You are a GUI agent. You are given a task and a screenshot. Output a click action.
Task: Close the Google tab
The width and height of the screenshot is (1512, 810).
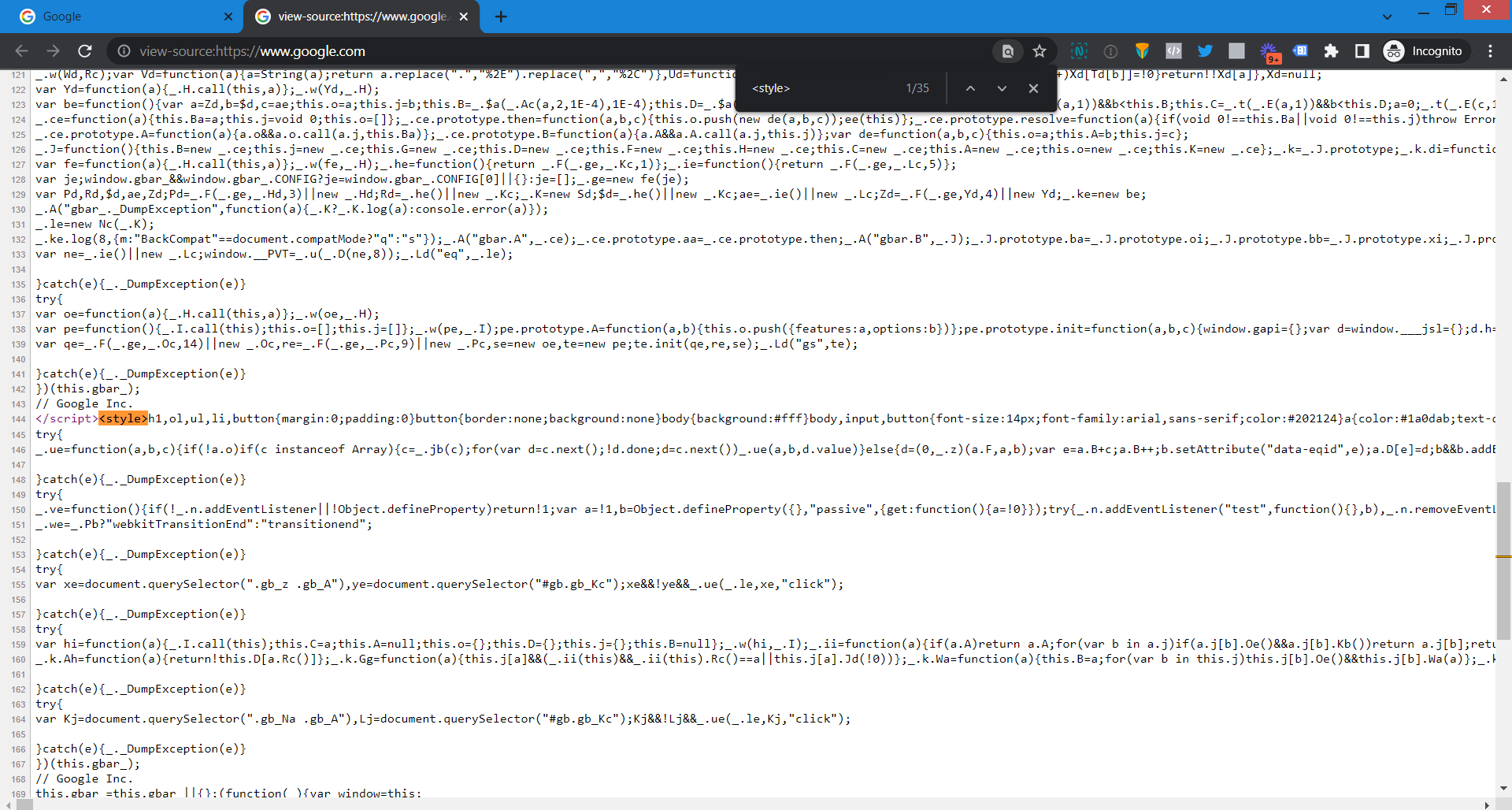click(x=228, y=17)
